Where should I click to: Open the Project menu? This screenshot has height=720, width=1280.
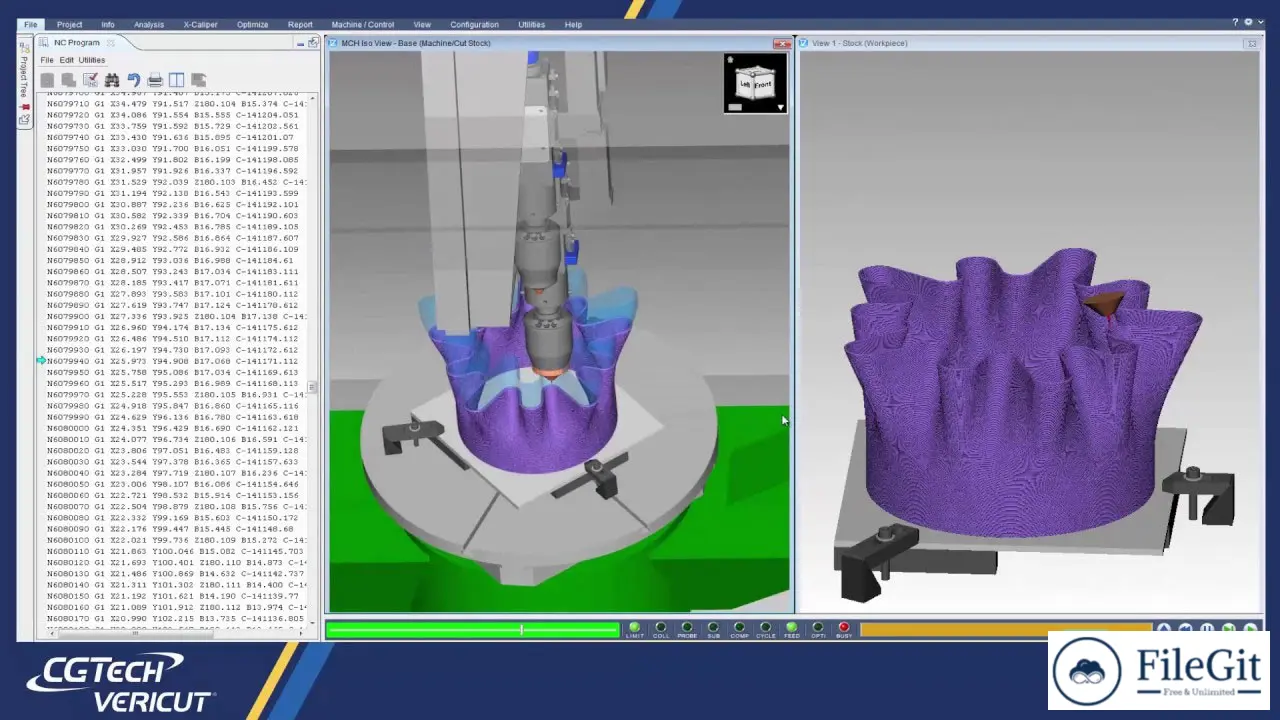(x=69, y=24)
